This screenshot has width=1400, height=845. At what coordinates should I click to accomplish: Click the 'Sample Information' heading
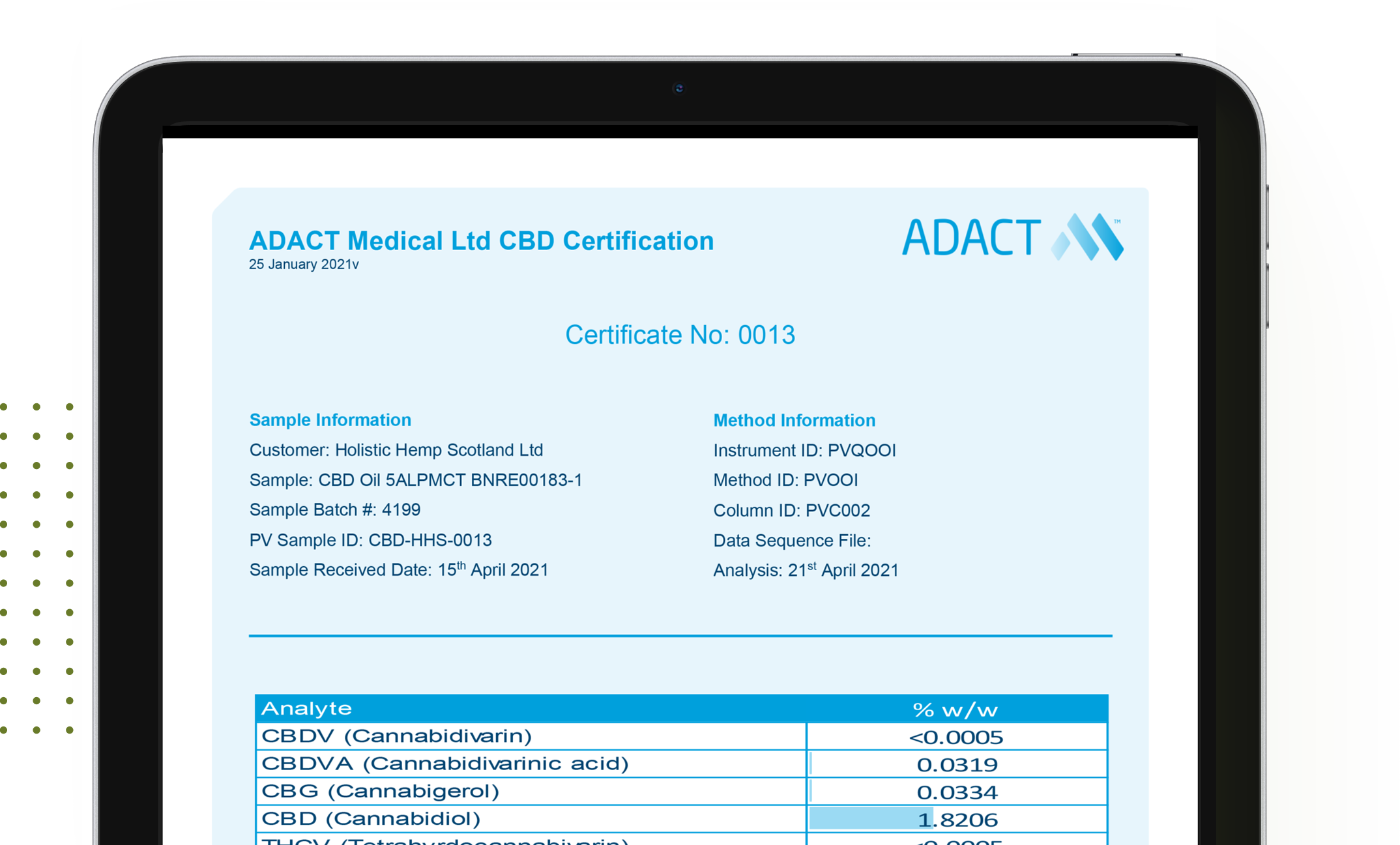pos(330,420)
